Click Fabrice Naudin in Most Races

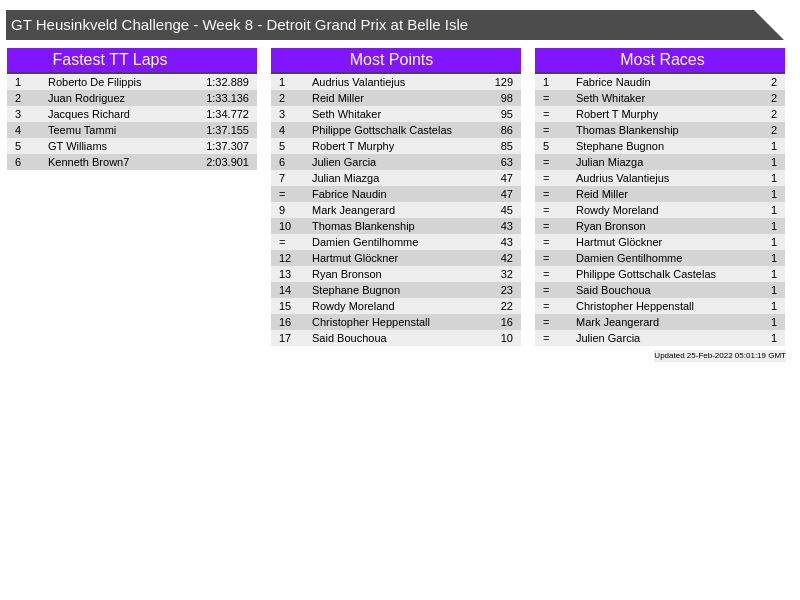[612, 82]
